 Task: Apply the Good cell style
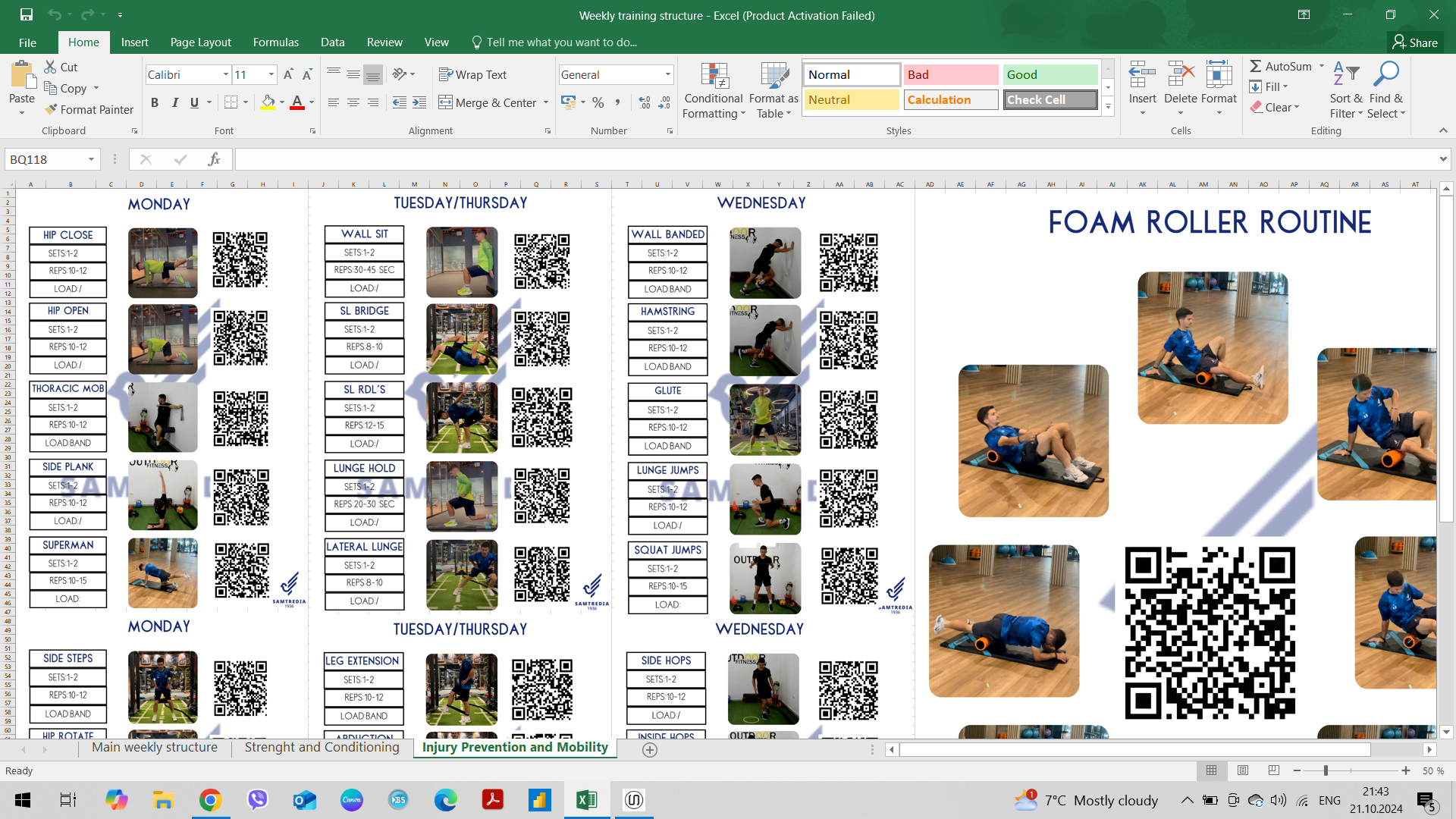click(x=1050, y=74)
